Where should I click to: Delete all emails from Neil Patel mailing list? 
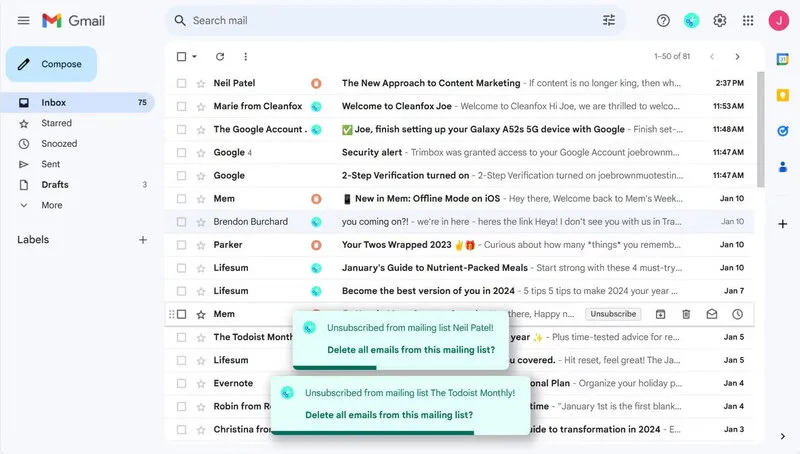(x=411, y=350)
